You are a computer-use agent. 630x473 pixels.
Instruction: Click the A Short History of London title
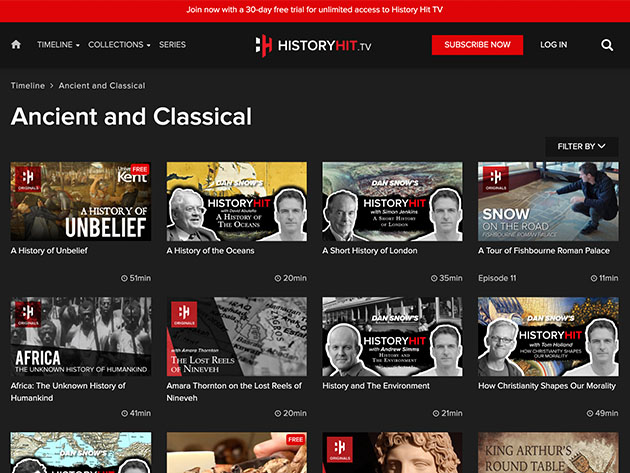(370, 251)
